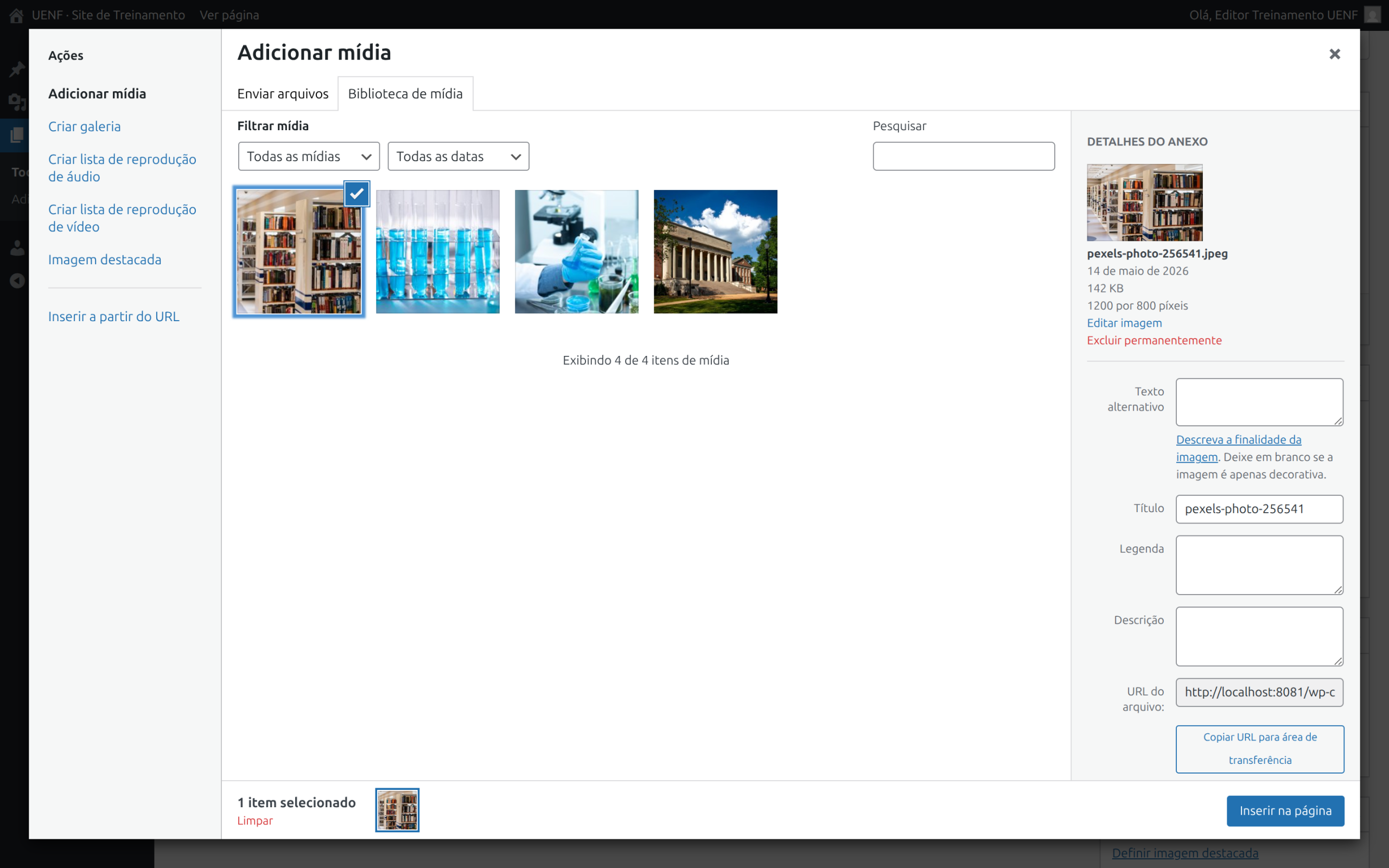
Task: Click Ver página in the admin bar
Action: (229, 15)
